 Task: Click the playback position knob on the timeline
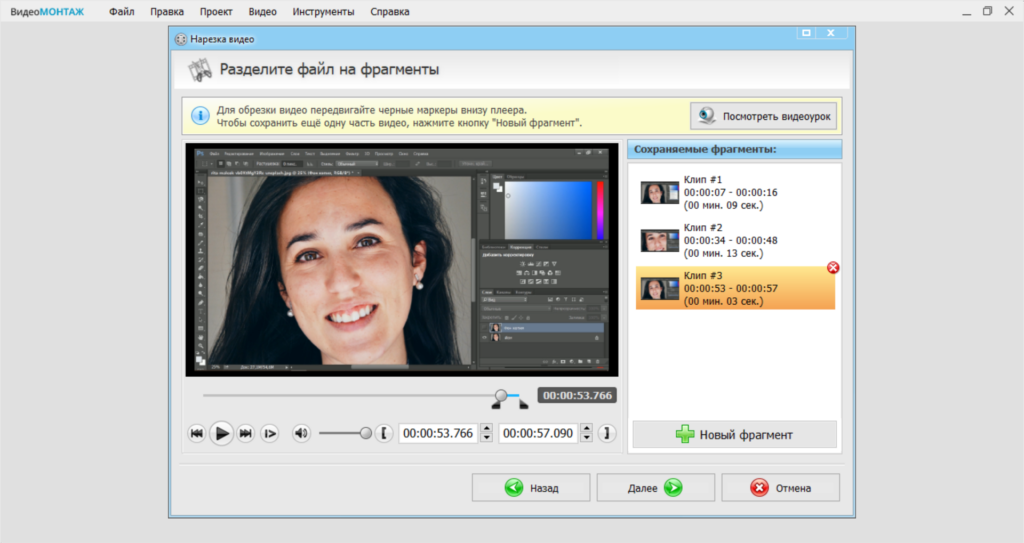click(x=501, y=395)
